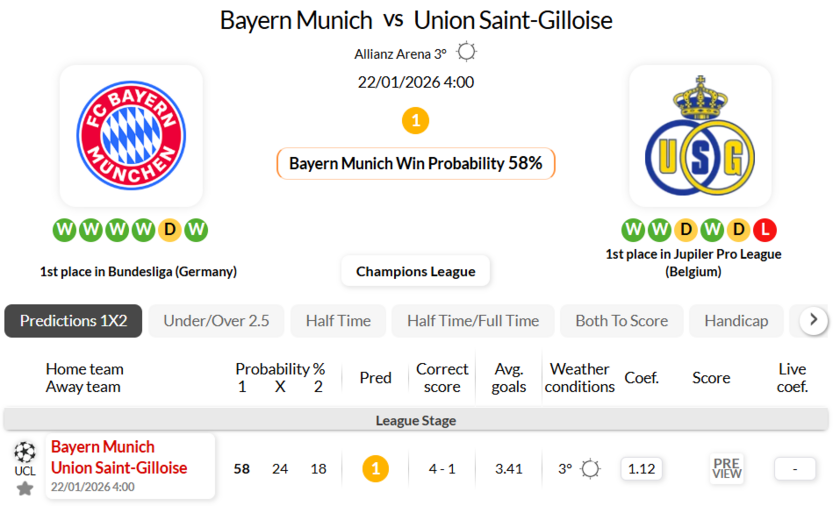Click Bayern's yellow D form badge
This screenshot has width=840, height=506.
(x=170, y=230)
